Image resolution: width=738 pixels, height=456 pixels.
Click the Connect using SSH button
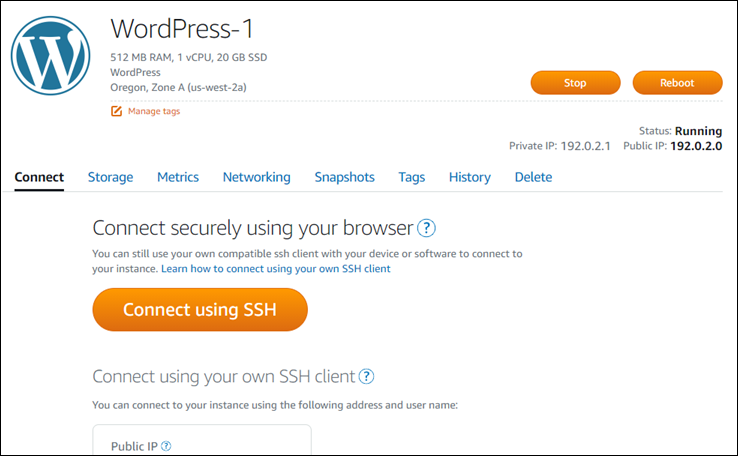coord(200,310)
